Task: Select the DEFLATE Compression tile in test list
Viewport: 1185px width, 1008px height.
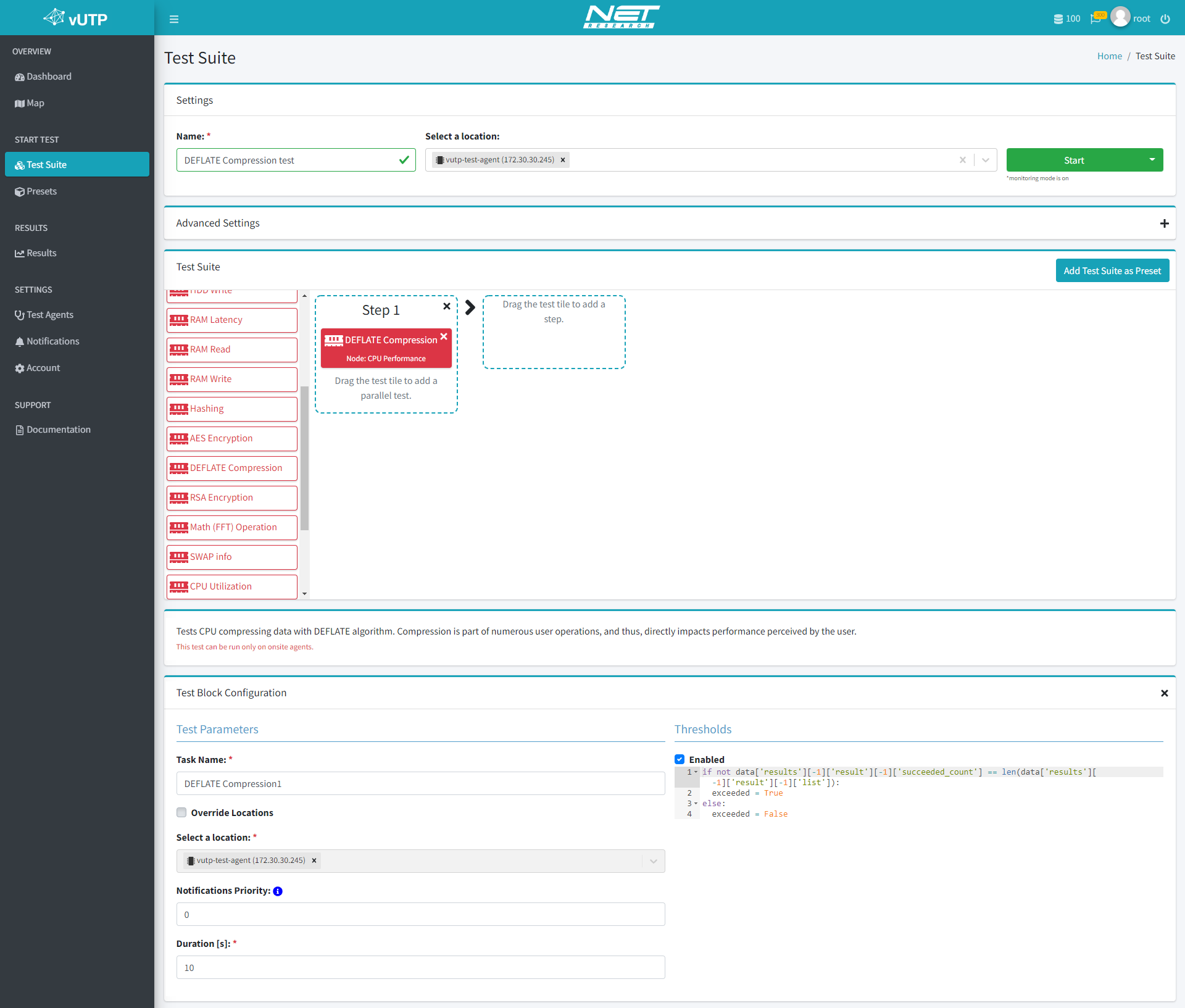Action: pyautogui.click(x=232, y=468)
